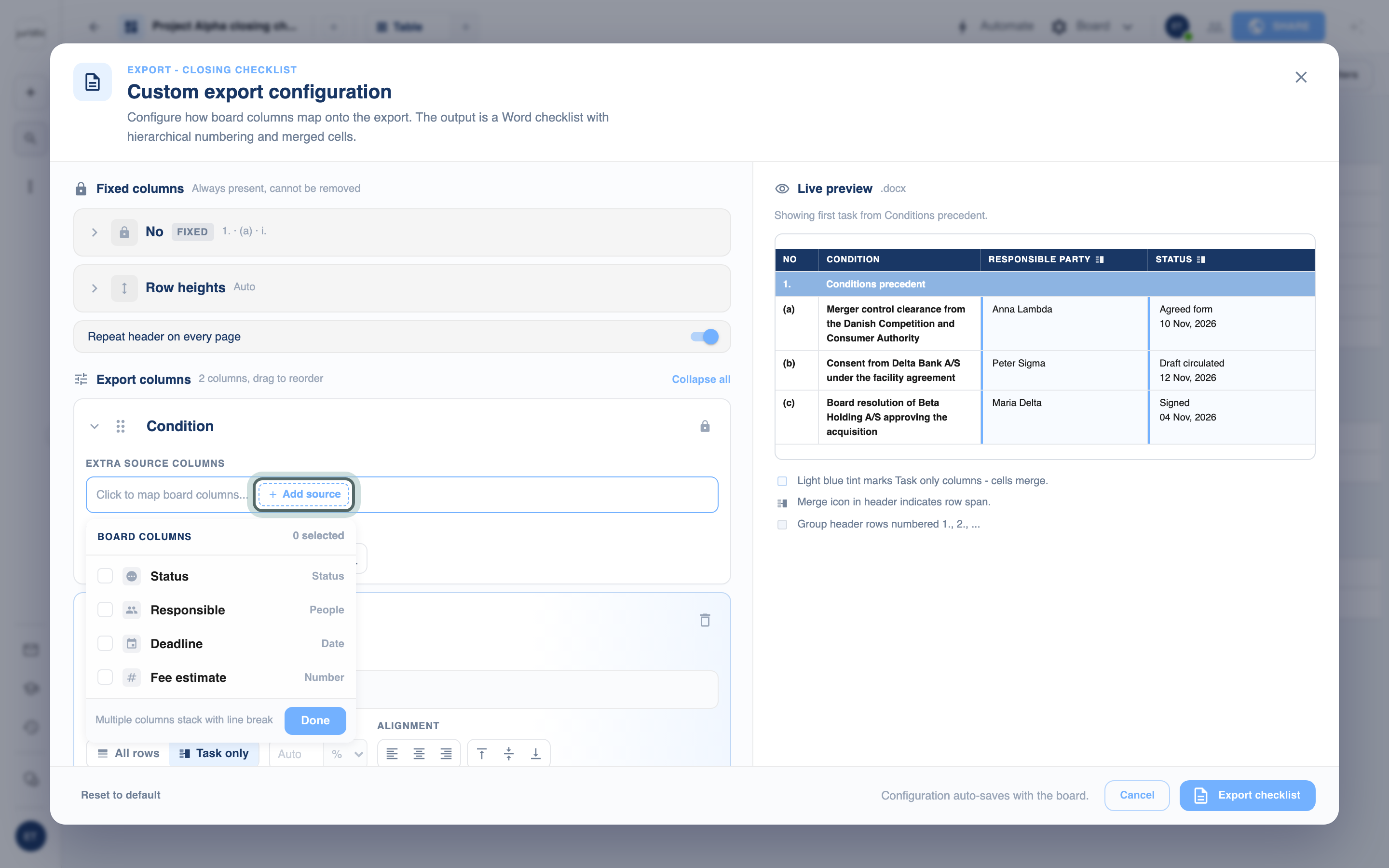The width and height of the screenshot is (1389, 868).
Task: Click the Live preview eye icon
Action: pos(782,188)
